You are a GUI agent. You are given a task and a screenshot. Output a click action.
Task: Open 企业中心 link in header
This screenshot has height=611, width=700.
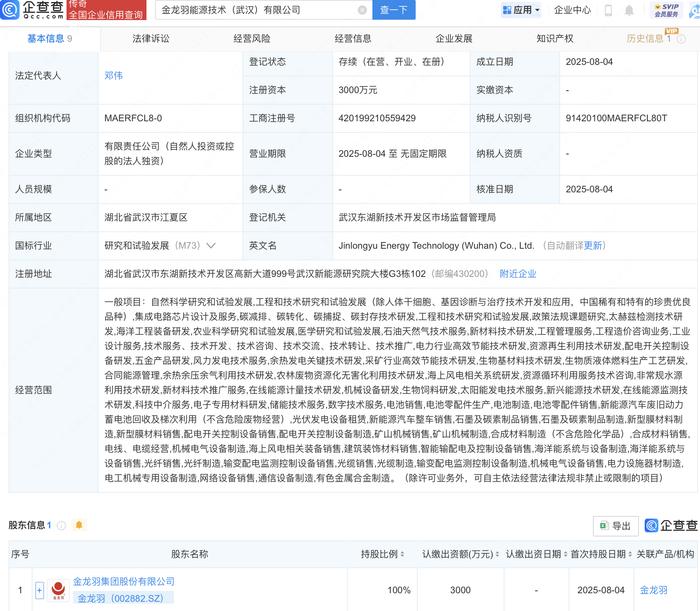572,10
